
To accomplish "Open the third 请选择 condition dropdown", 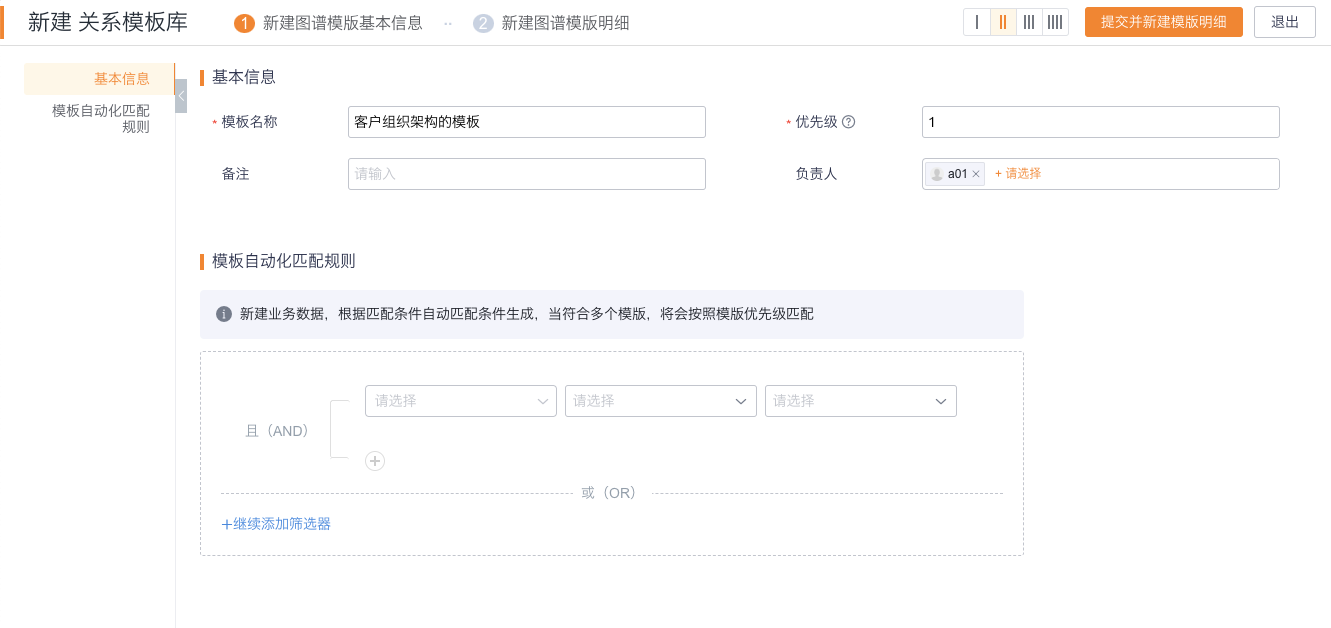I will coord(861,401).
